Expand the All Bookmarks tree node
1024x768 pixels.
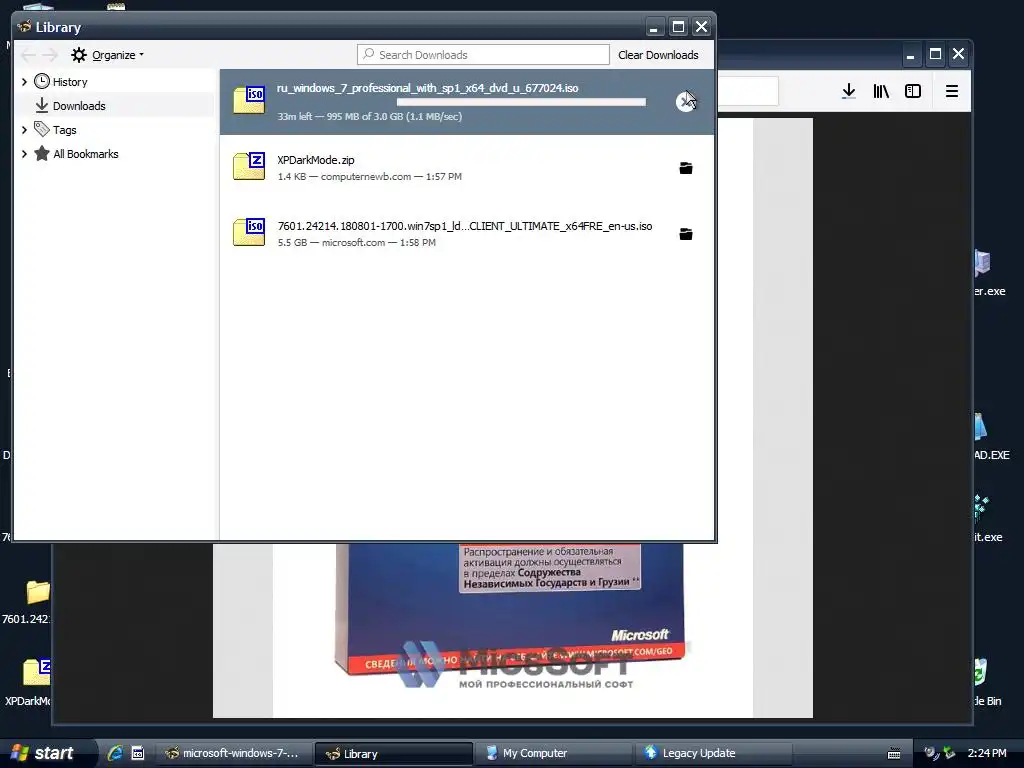pos(24,154)
